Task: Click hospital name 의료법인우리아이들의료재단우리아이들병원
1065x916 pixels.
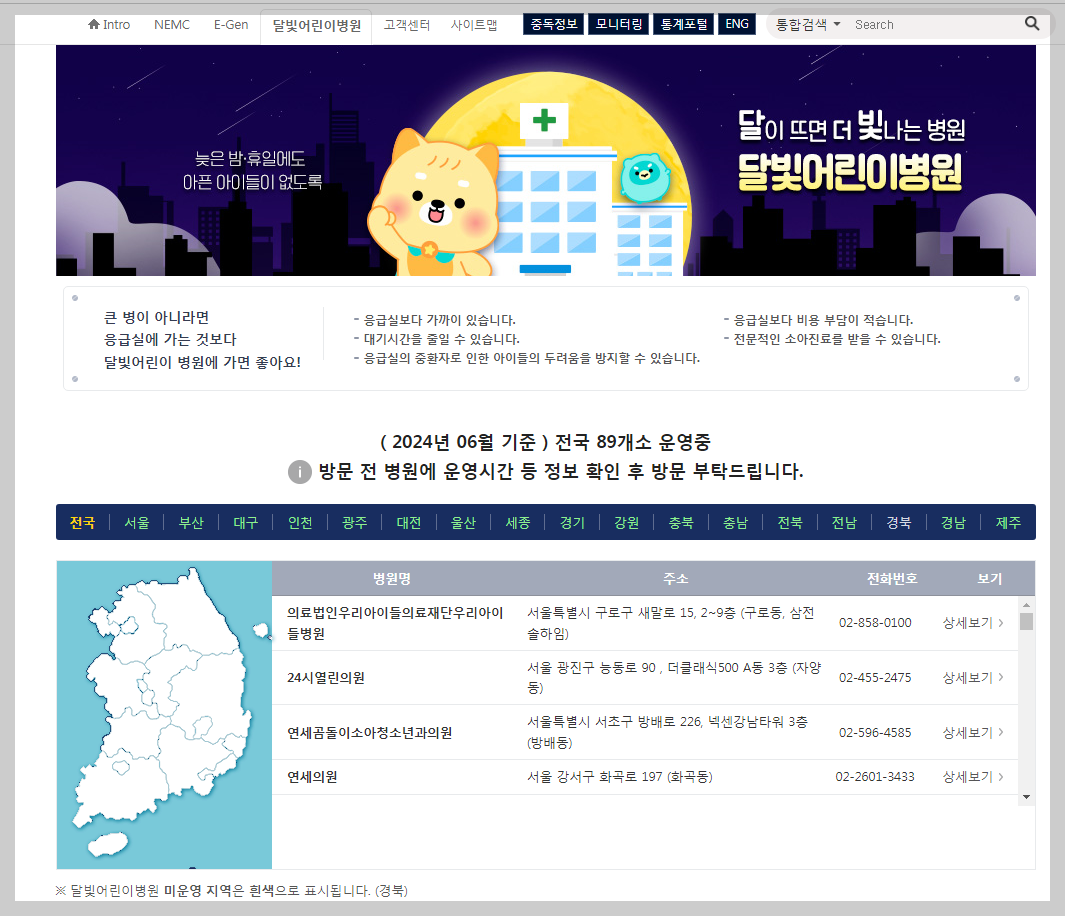Action: pos(395,623)
